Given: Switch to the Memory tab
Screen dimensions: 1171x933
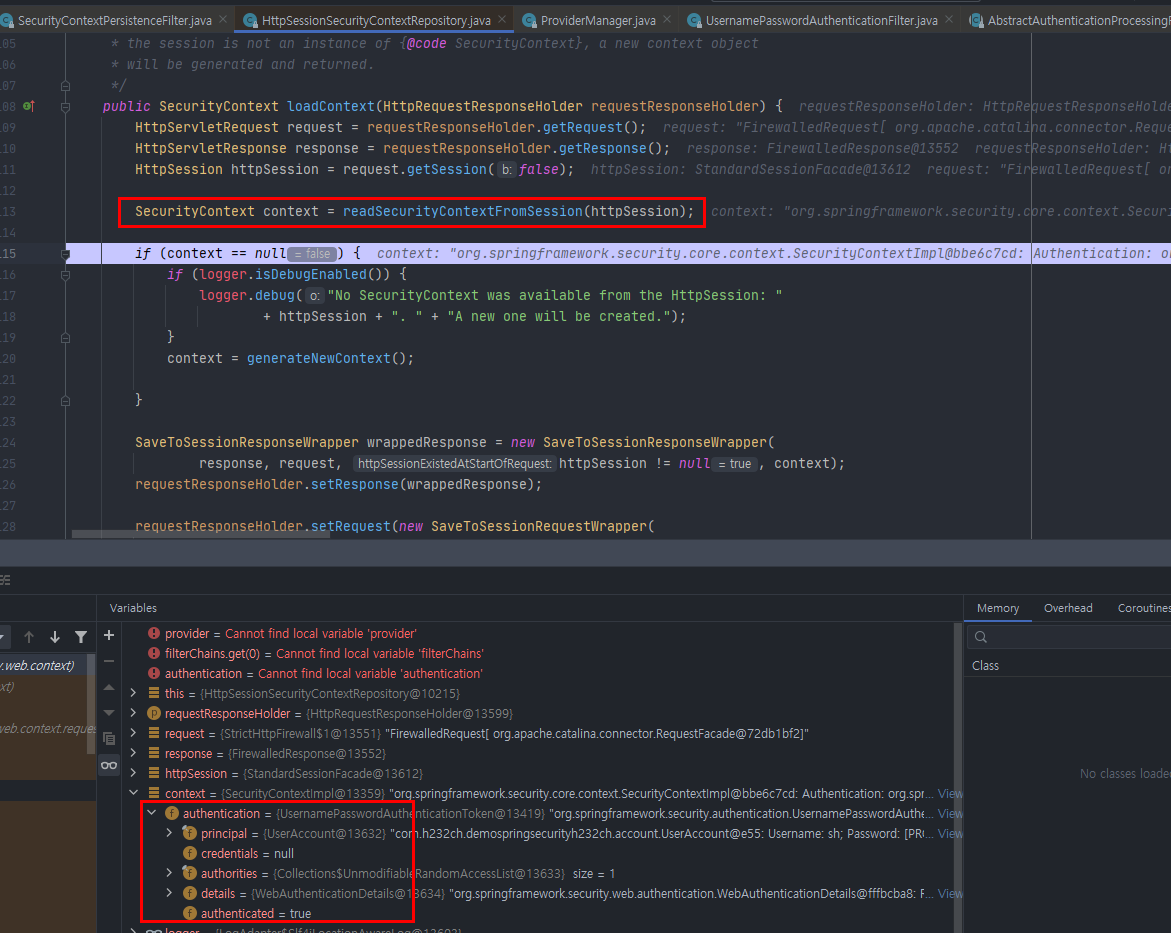Looking at the screenshot, I should 997,608.
